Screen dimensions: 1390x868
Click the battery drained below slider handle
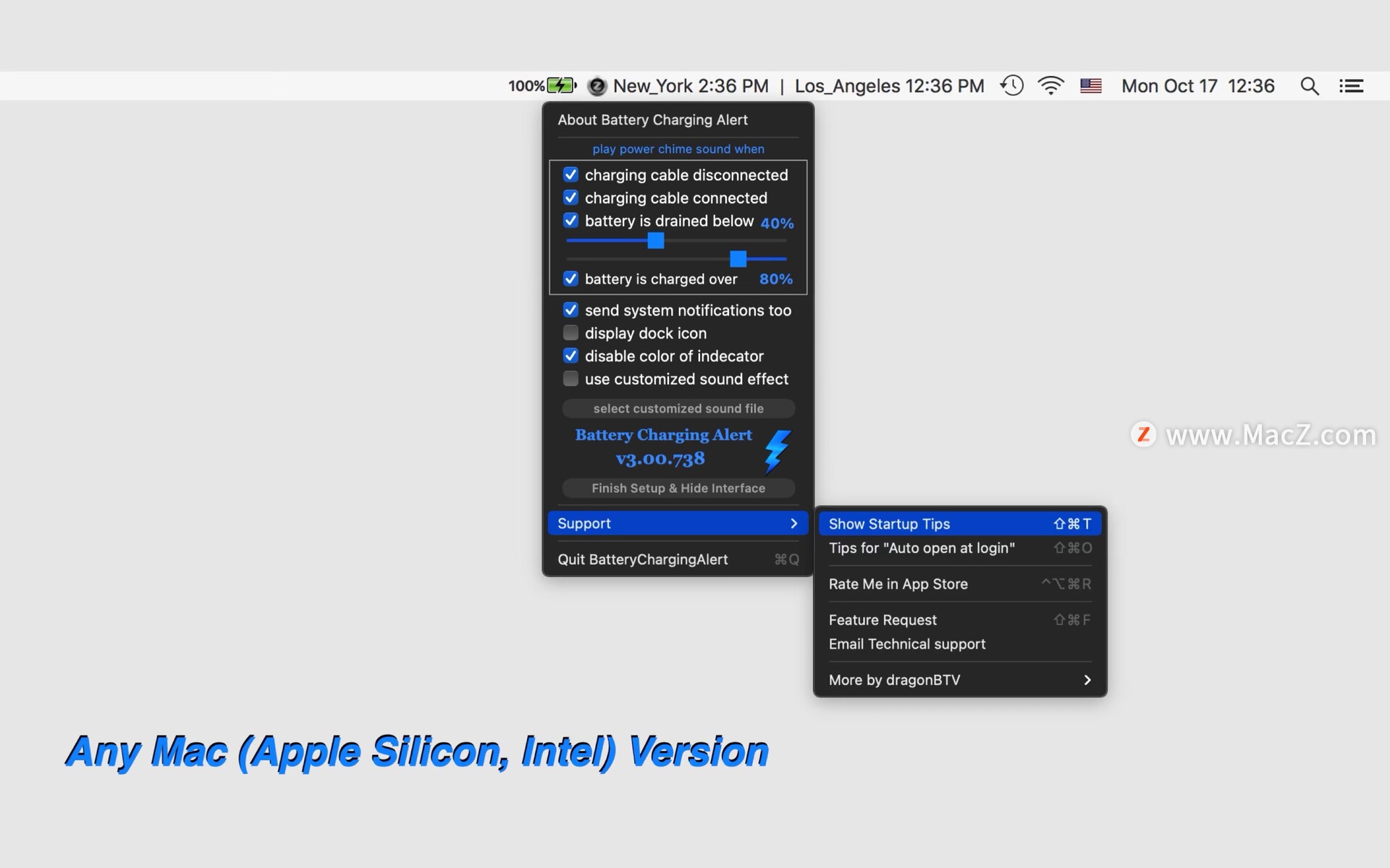click(656, 240)
